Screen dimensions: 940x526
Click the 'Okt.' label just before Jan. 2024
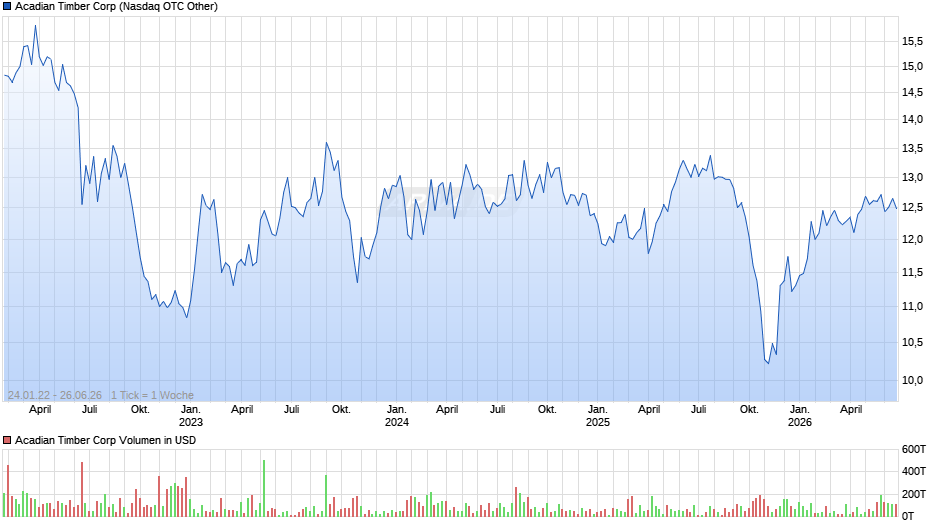tap(341, 410)
